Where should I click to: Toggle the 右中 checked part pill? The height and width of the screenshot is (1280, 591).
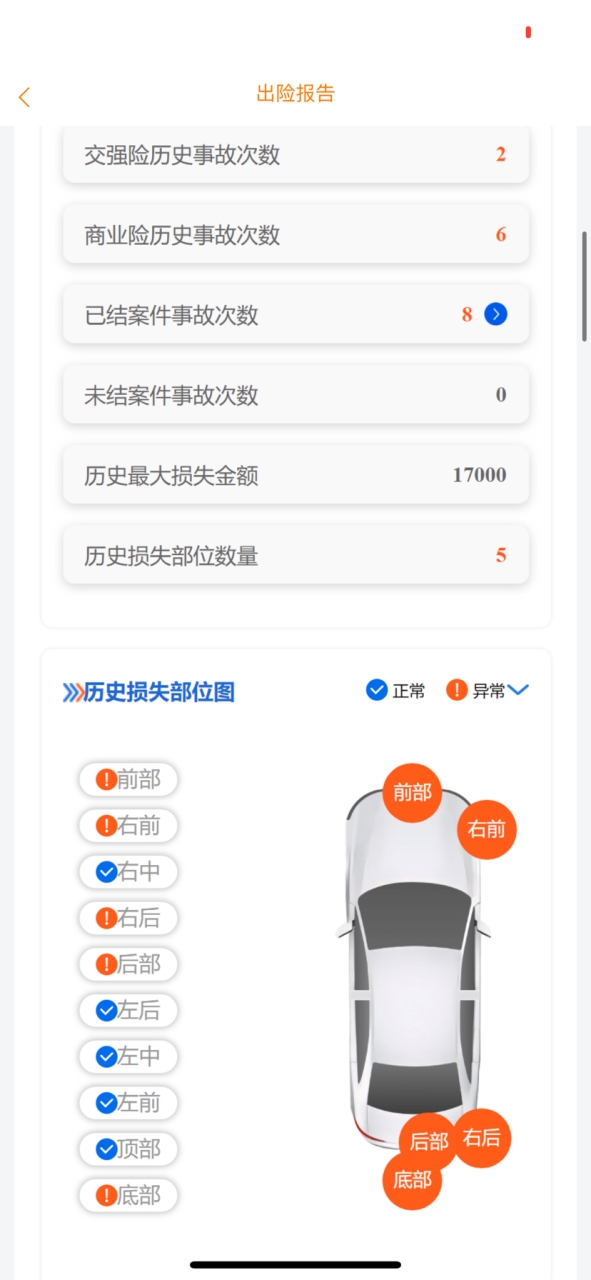(x=128, y=872)
